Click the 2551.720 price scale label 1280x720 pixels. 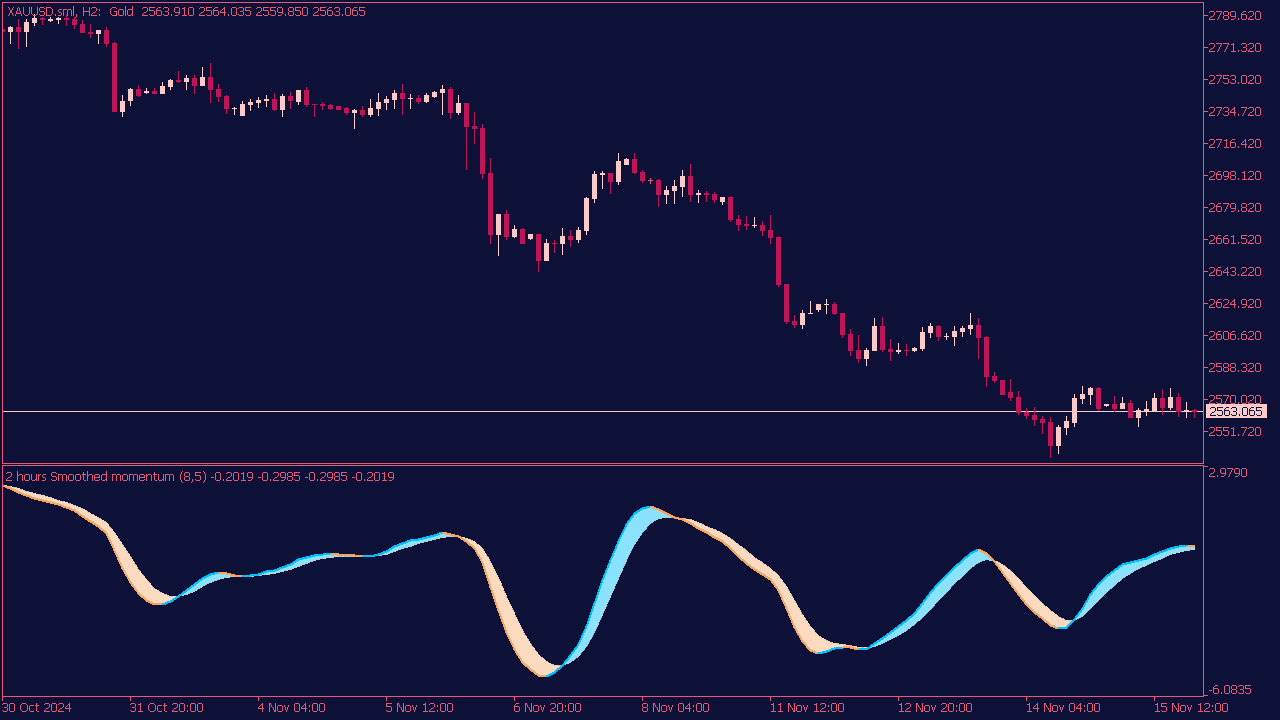coord(1235,432)
